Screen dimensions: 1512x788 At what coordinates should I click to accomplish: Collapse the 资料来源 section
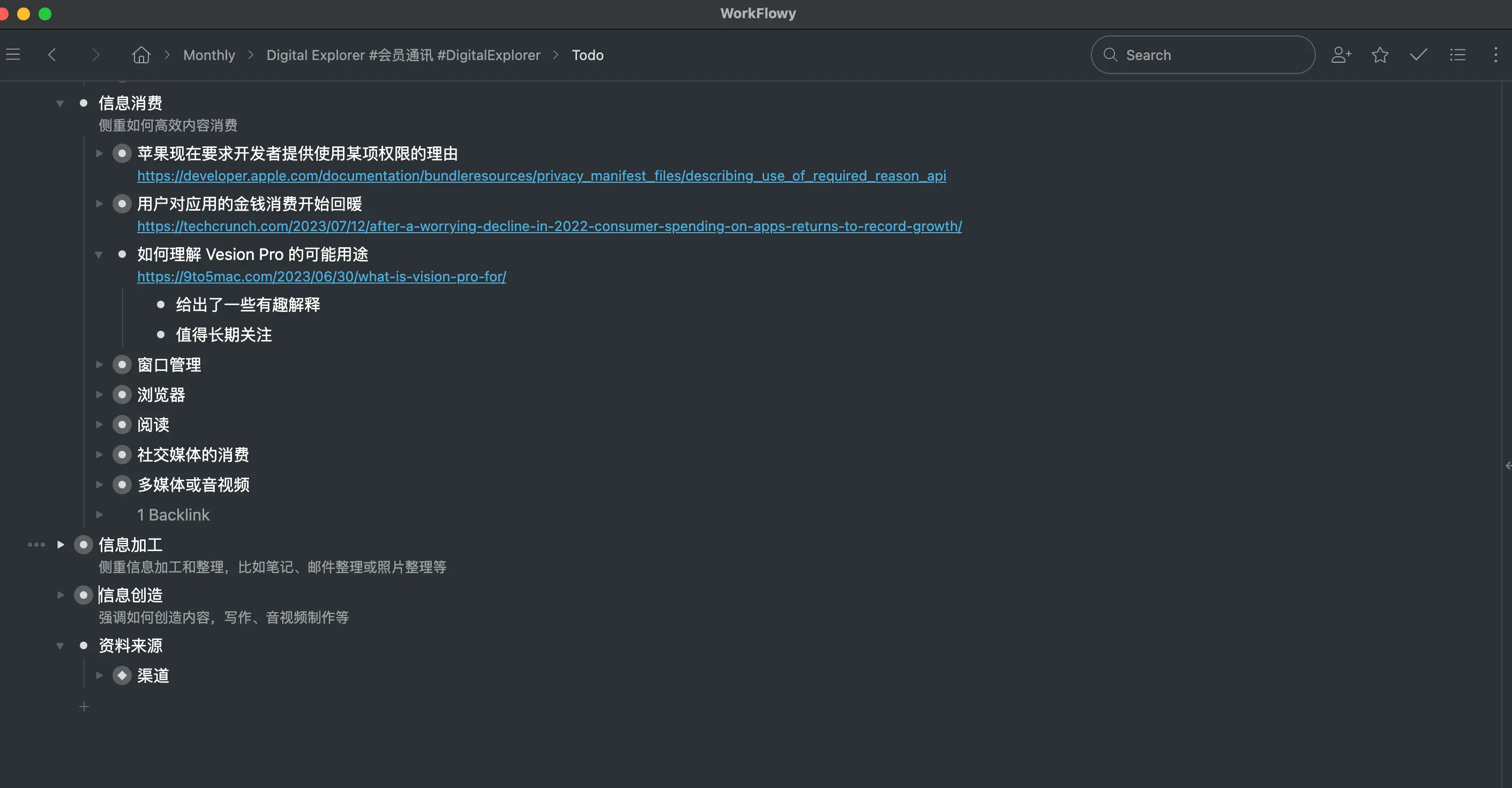point(60,646)
